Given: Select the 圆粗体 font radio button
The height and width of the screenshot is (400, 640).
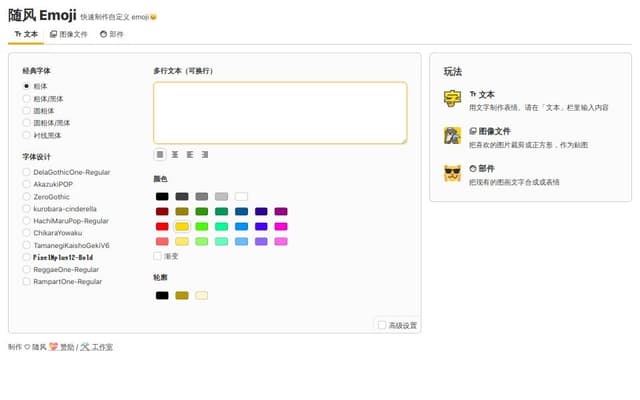Looking at the screenshot, I should pyautogui.click(x=27, y=111).
